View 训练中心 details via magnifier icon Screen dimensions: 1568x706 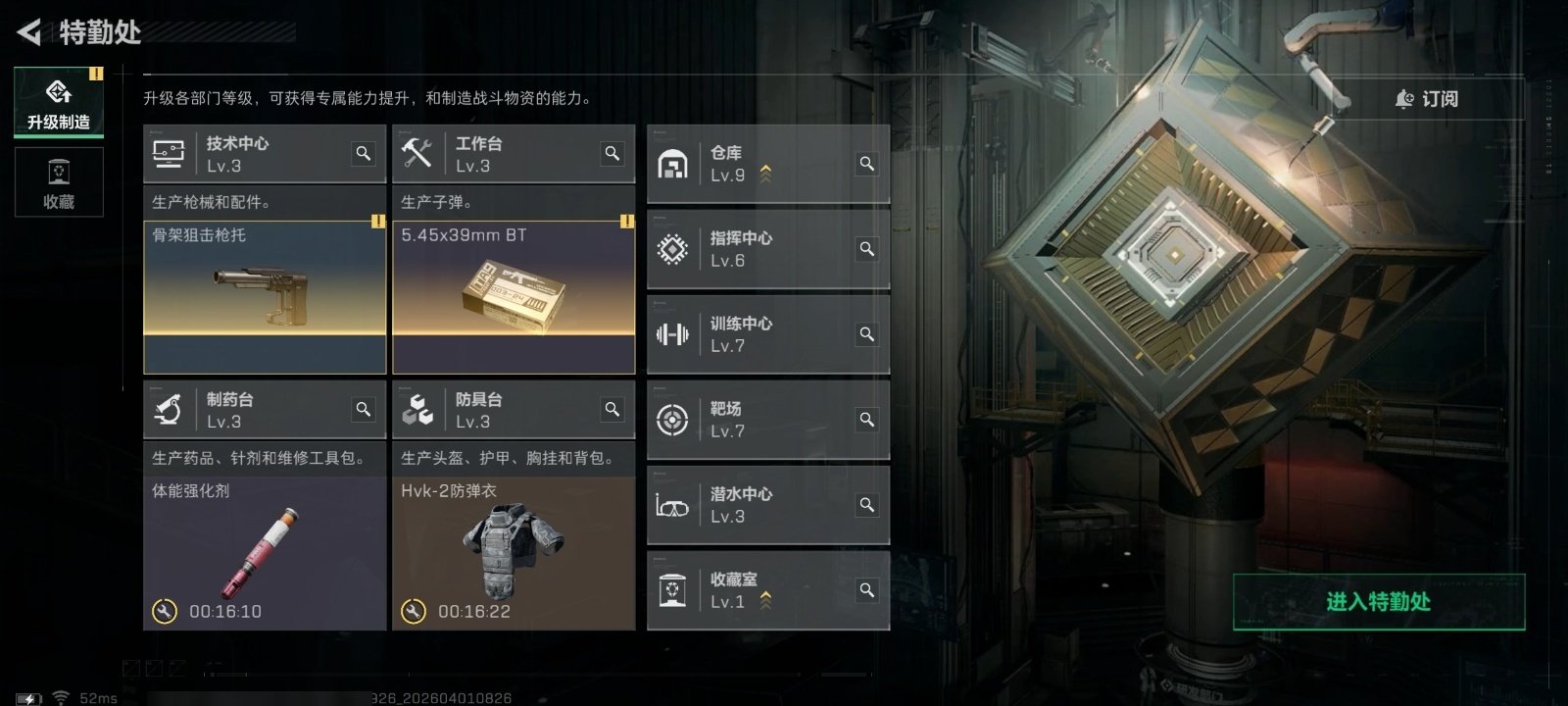click(x=867, y=334)
